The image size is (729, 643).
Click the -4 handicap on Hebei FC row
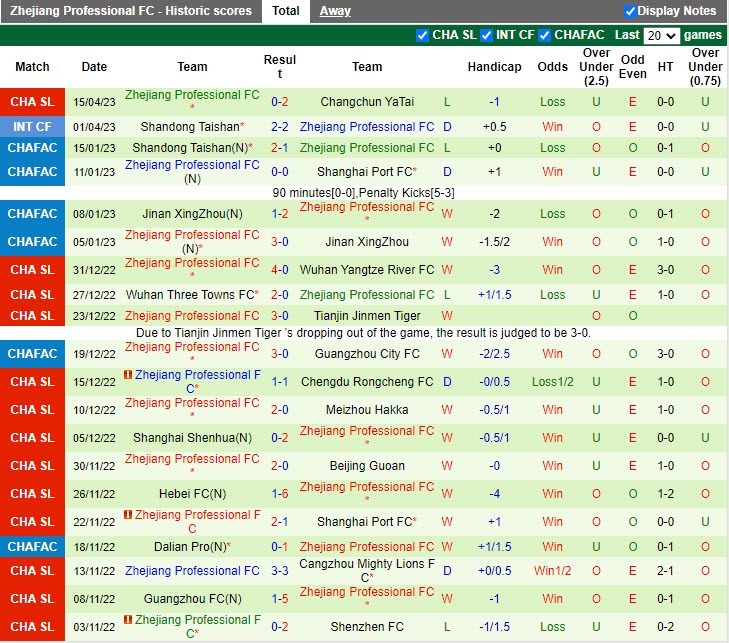coord(494,494)
